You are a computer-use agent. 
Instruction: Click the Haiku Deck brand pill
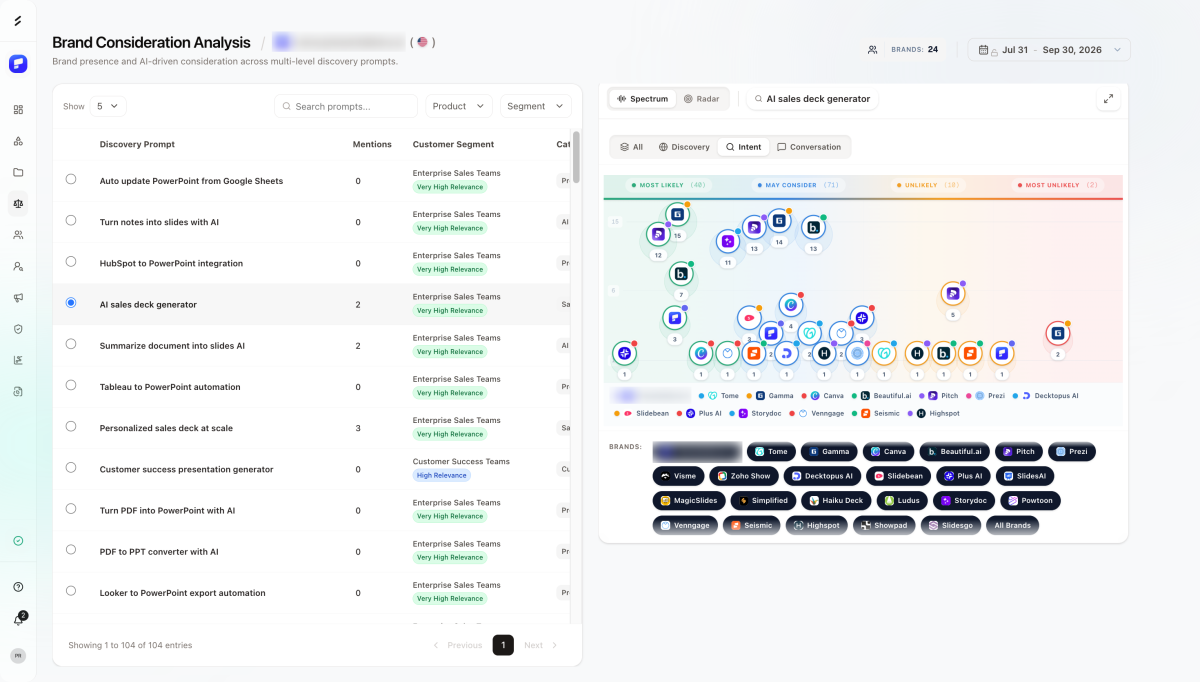tap(836, 500)
